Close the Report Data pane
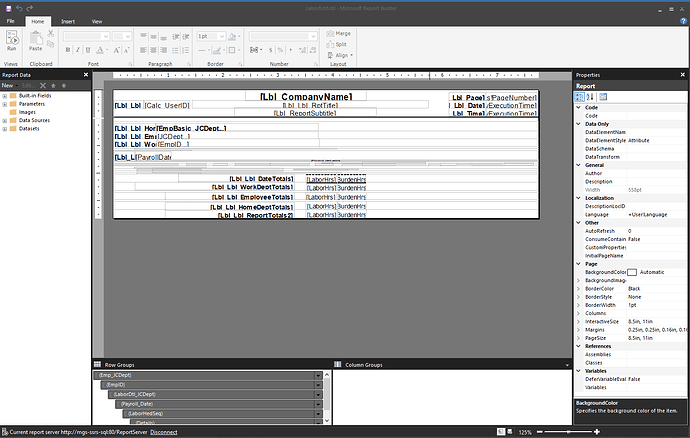Screen dimensions: 690x438 [86, 75]
